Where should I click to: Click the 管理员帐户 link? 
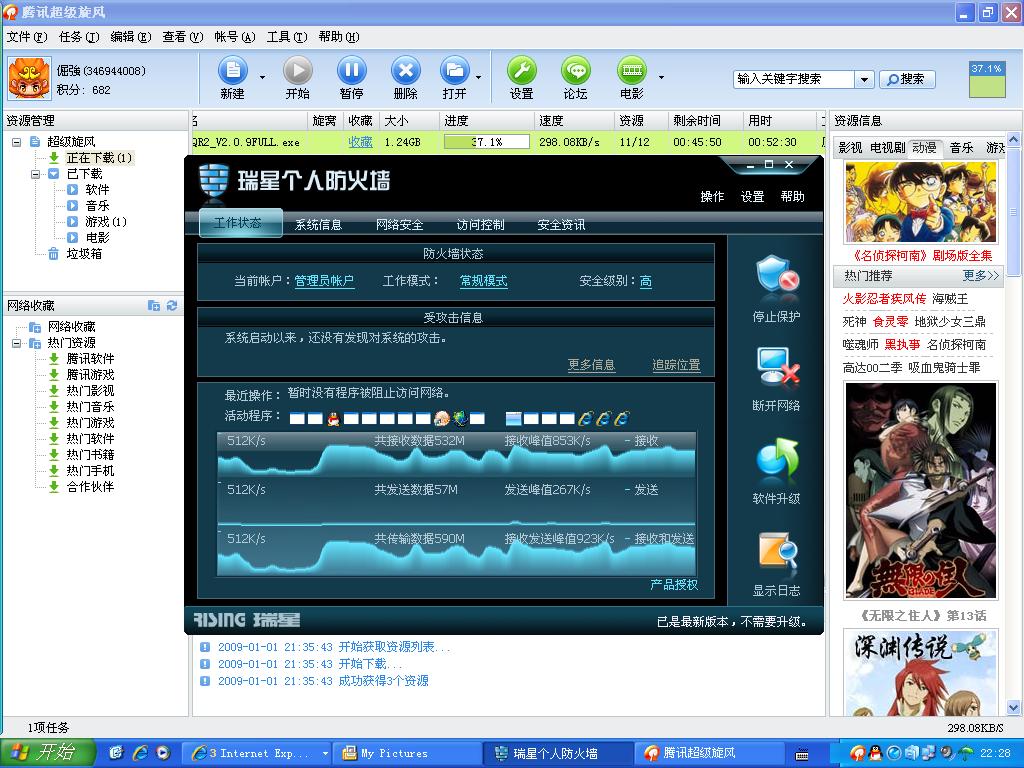tap(325, 281)
